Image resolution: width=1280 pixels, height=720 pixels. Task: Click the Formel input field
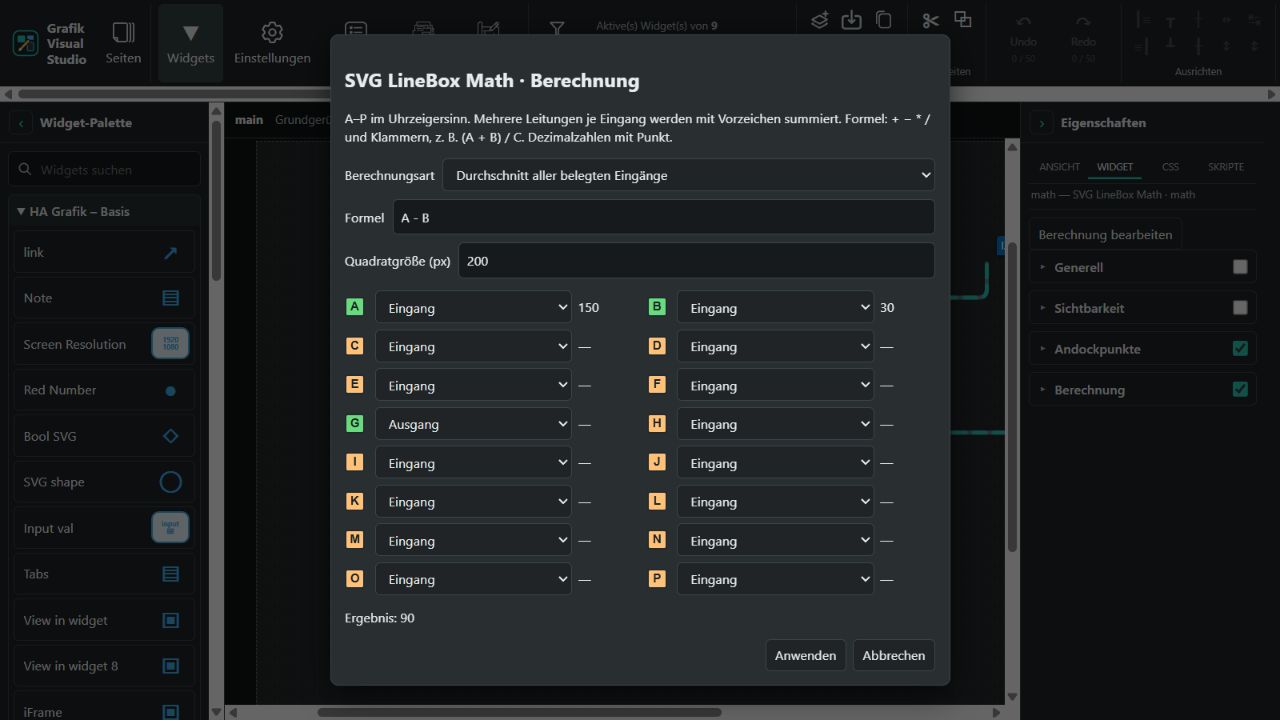point(663,217)
